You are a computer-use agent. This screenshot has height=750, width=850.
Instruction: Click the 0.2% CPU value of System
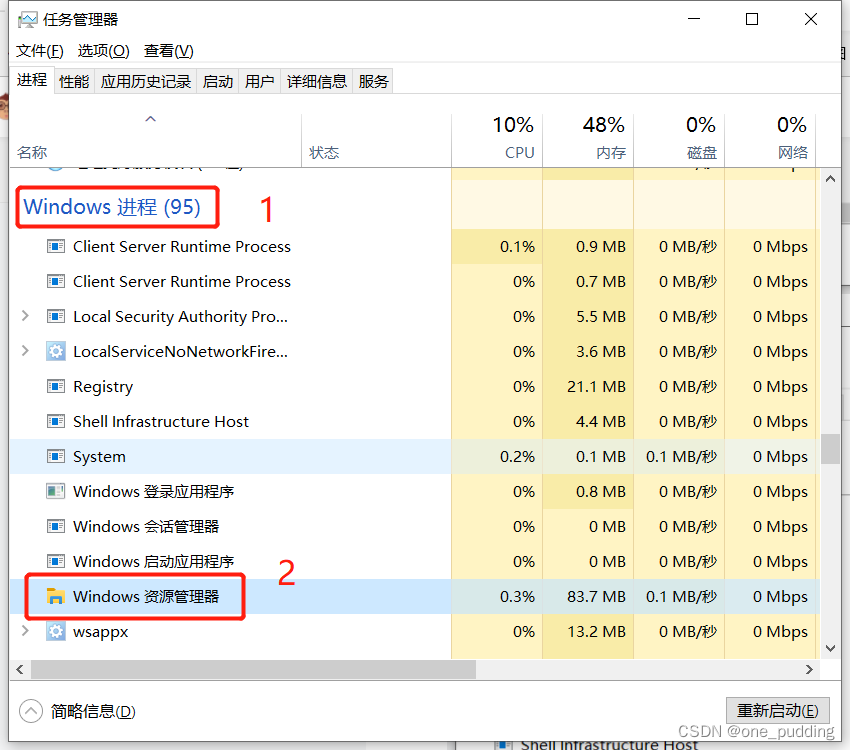pyautogui.click(x=517, y=457)
